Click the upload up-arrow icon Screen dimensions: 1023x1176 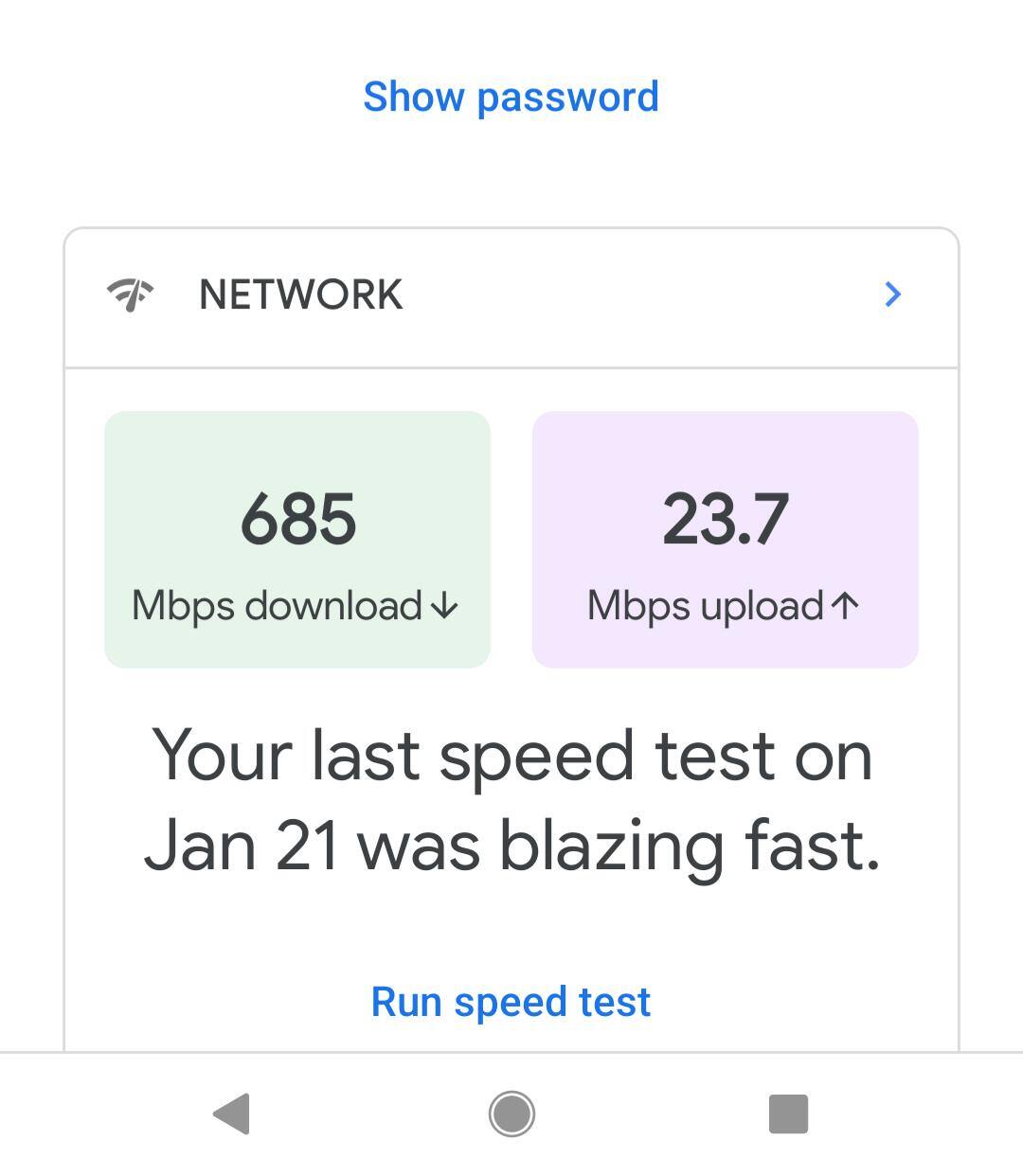click(x=845, y=606)
